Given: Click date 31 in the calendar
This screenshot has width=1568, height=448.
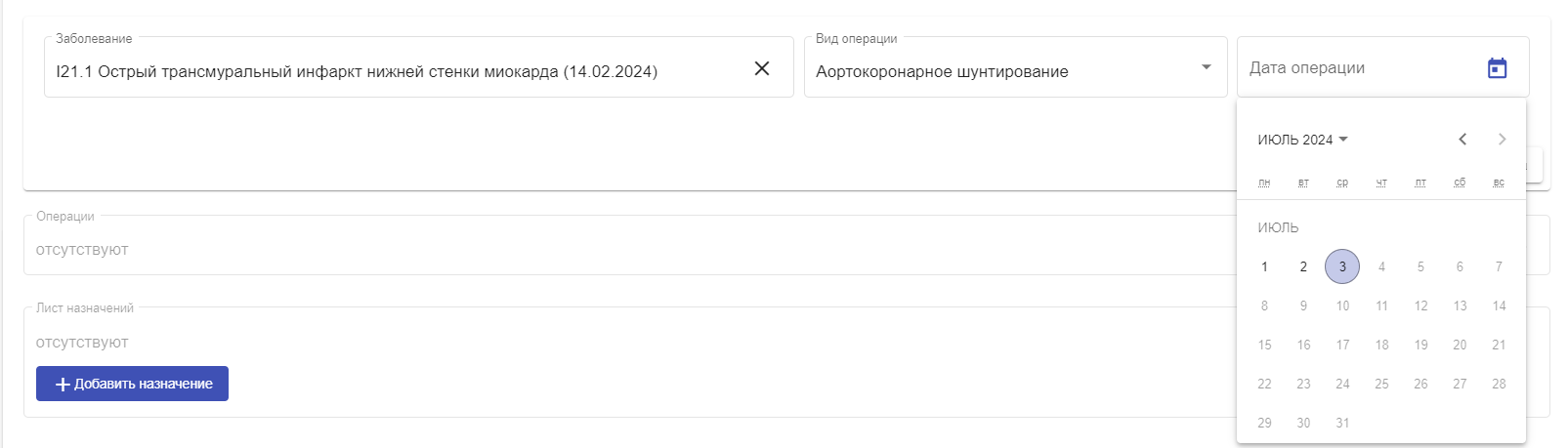Looking at the screenshot, I should [1342, 423].
